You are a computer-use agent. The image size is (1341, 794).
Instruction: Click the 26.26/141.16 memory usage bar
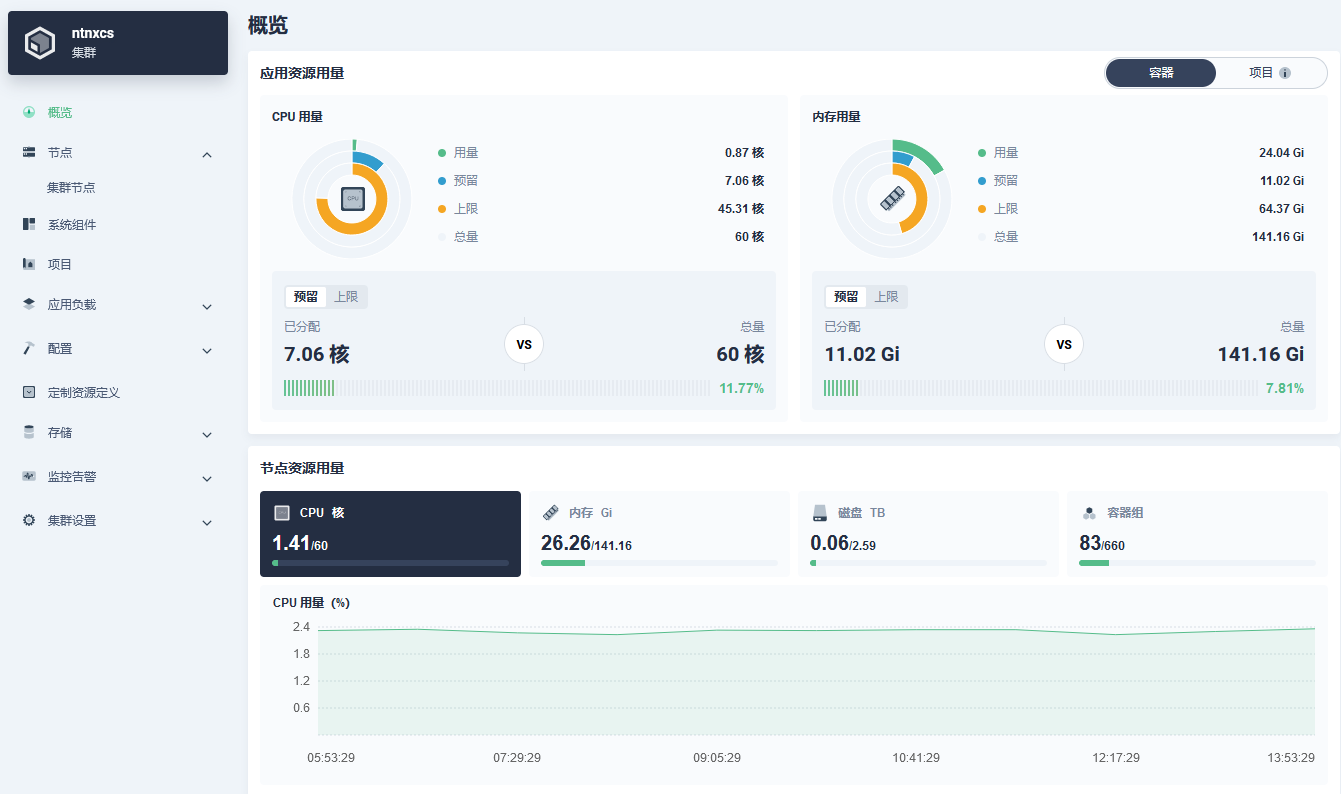point(659,563)
